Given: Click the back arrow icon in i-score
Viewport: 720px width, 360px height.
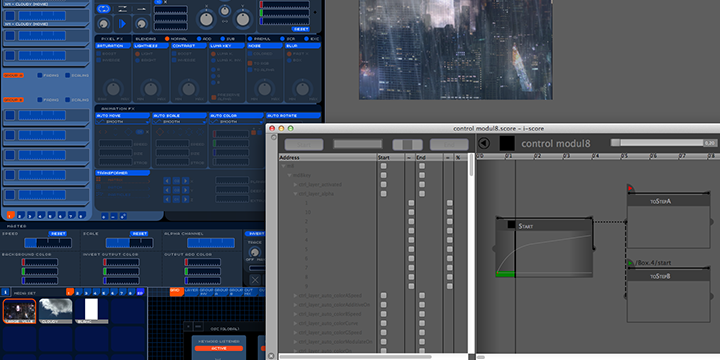Looking at the screenshot, I should point(484,143).
